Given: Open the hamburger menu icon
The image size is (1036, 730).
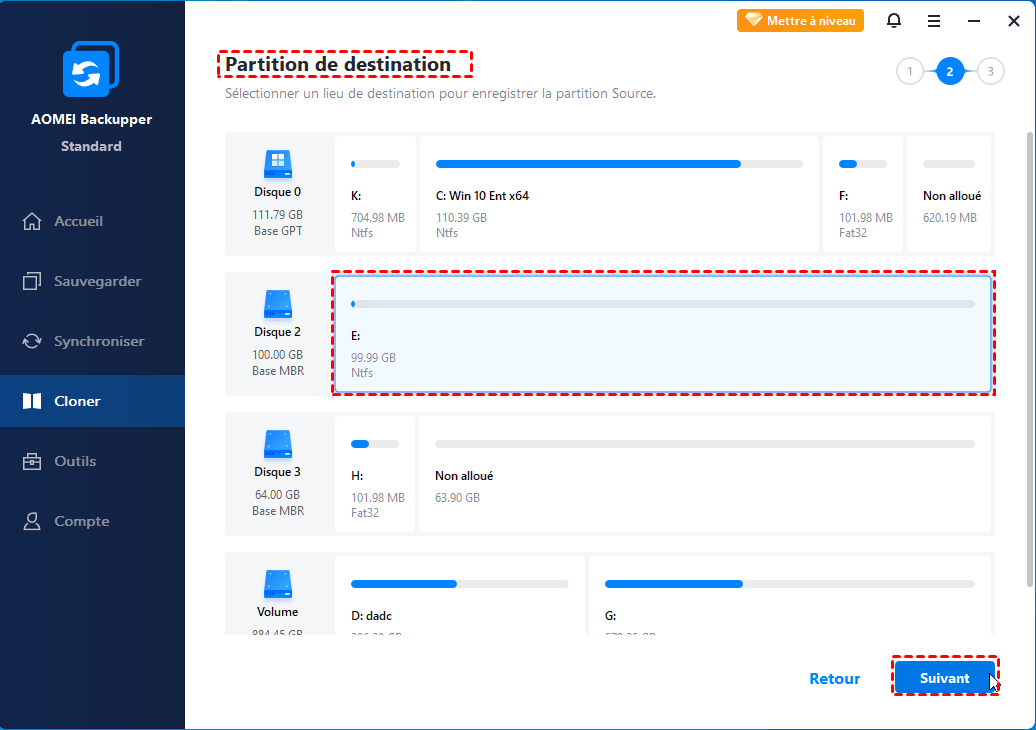Looking at the screenshot, I should pos(934,21).
